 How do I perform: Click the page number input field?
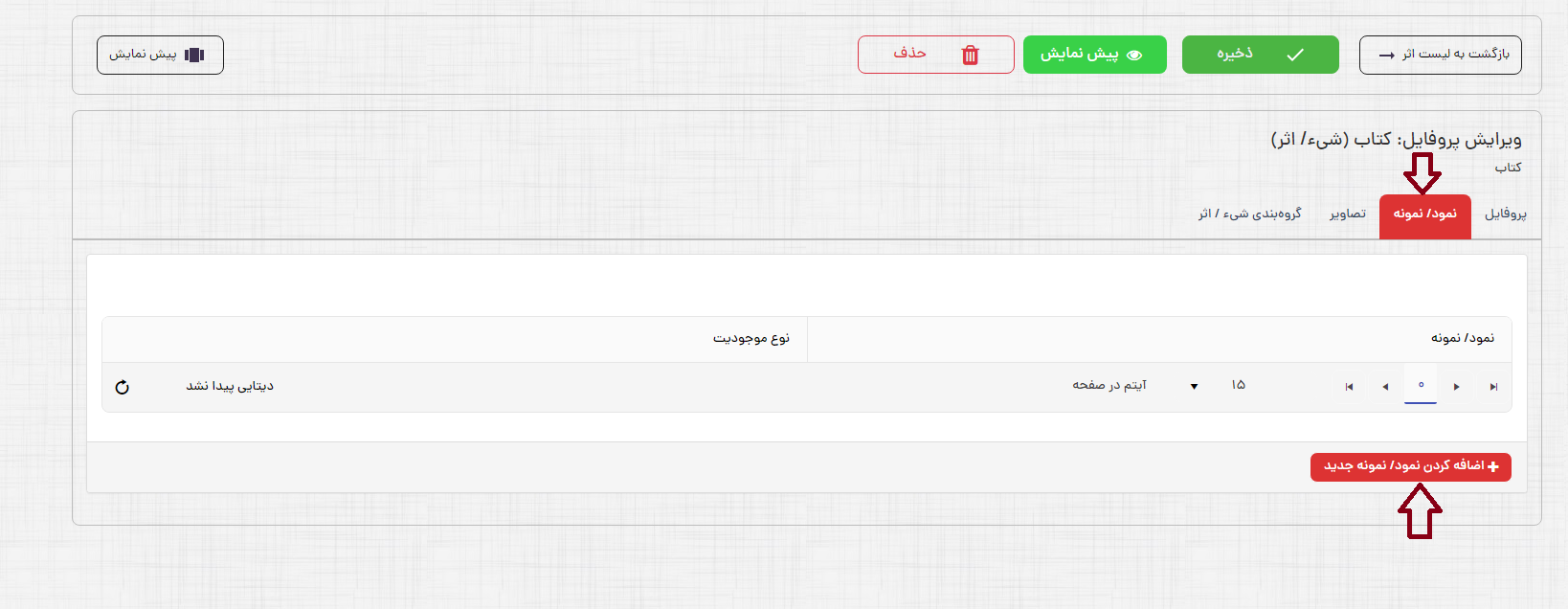[1421, 386]
